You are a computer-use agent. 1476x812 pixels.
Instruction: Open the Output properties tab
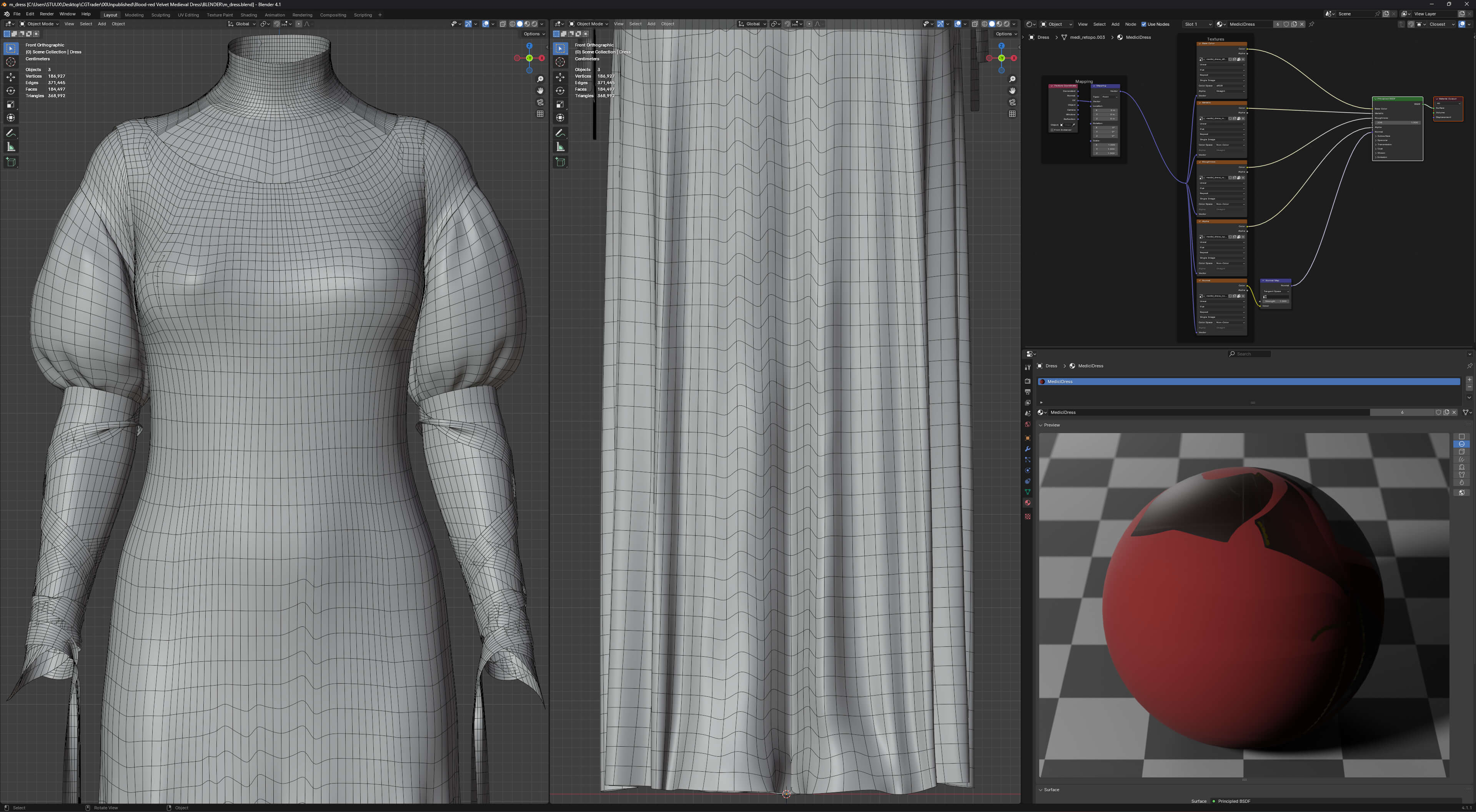[1027, 392]
